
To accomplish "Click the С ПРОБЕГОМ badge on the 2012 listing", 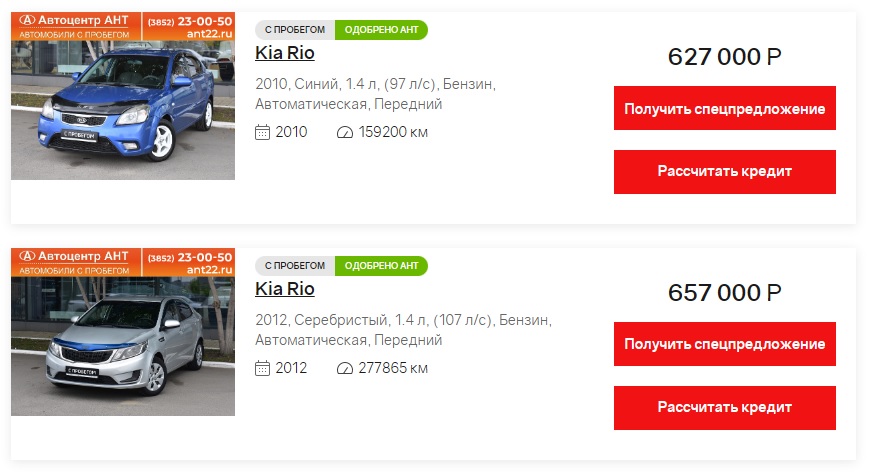I will 295,266.
